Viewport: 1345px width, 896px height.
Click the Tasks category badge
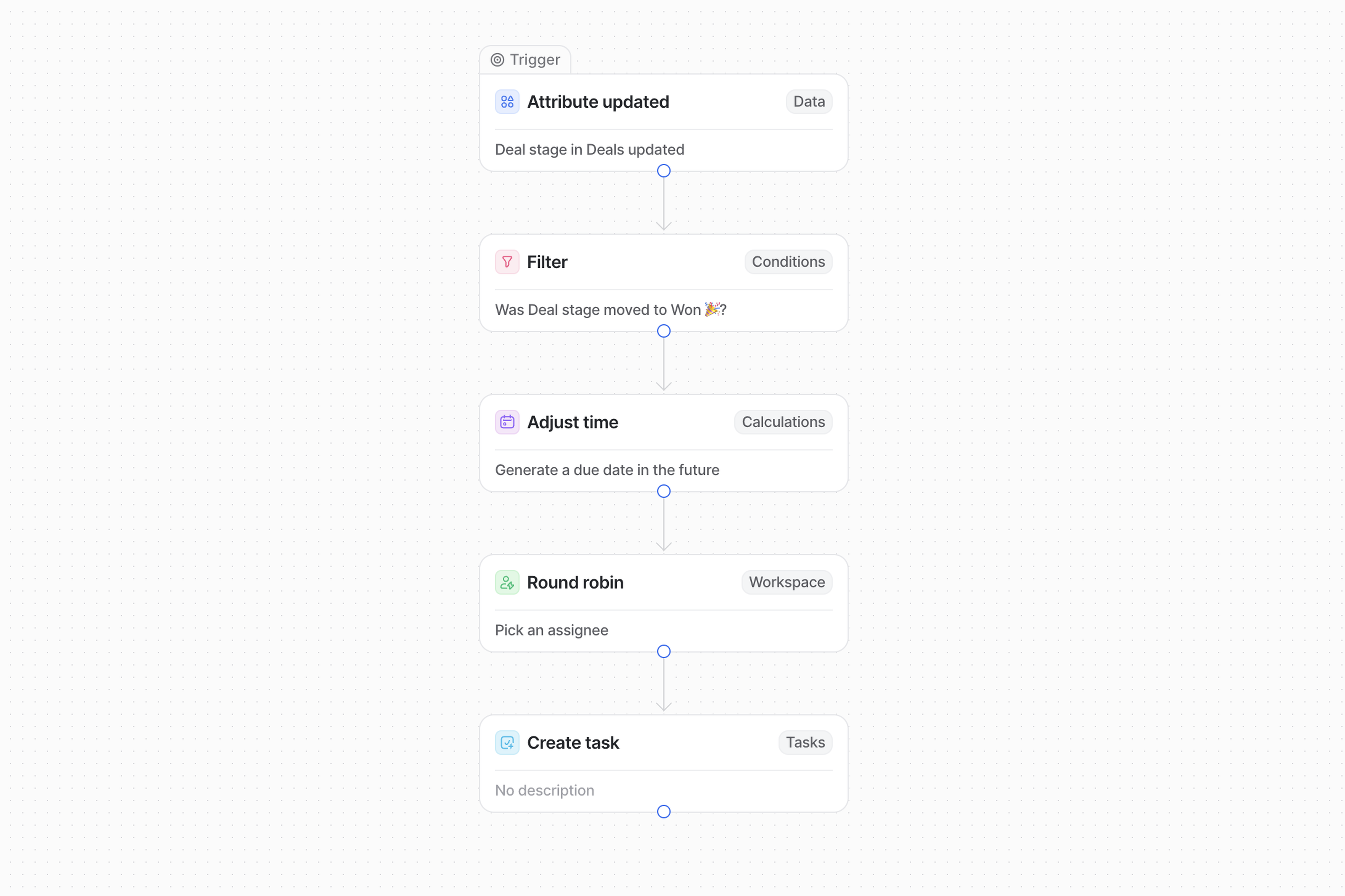point(805,743)
